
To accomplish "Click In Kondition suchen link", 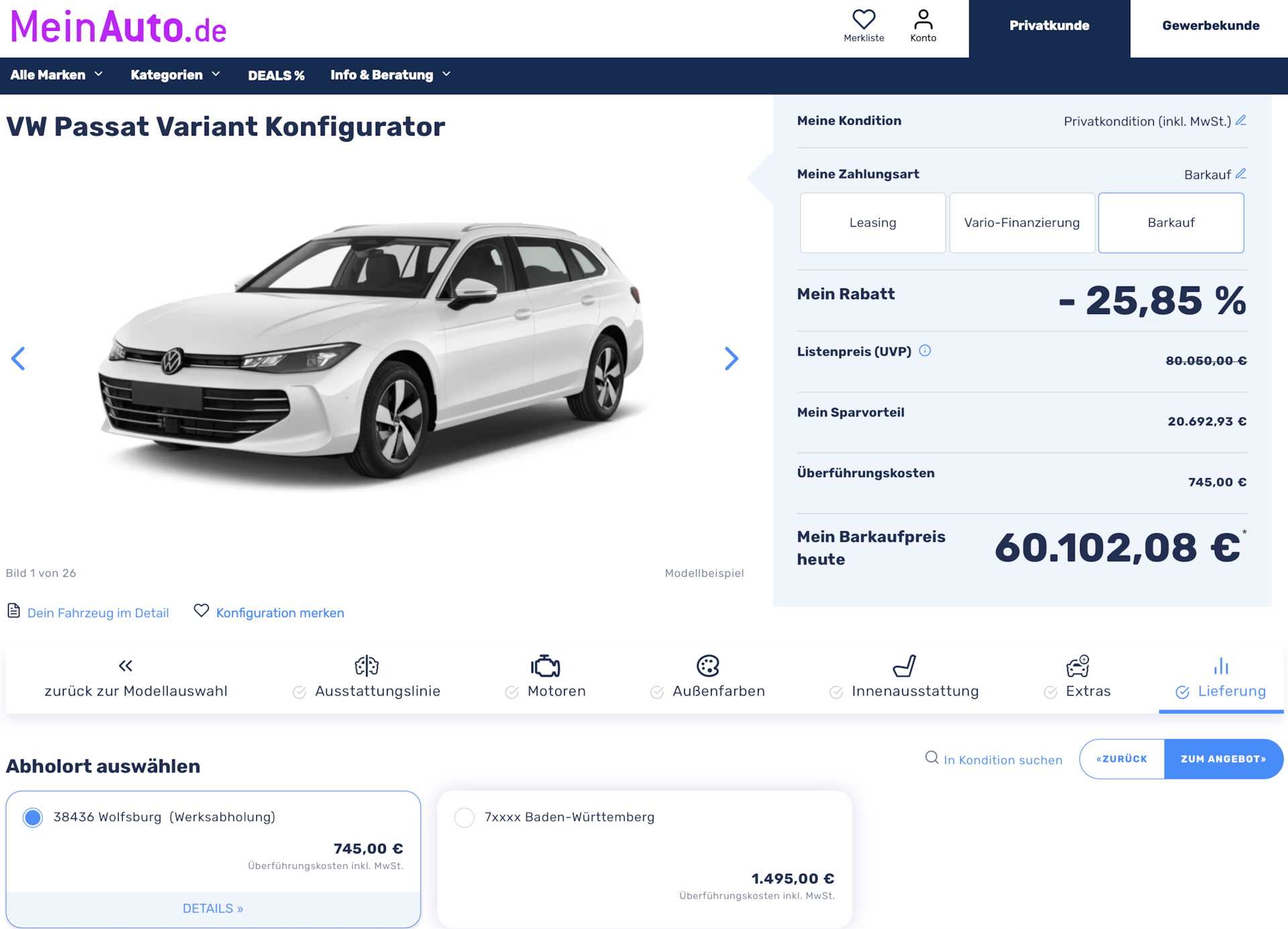I will coord(1003,759).
